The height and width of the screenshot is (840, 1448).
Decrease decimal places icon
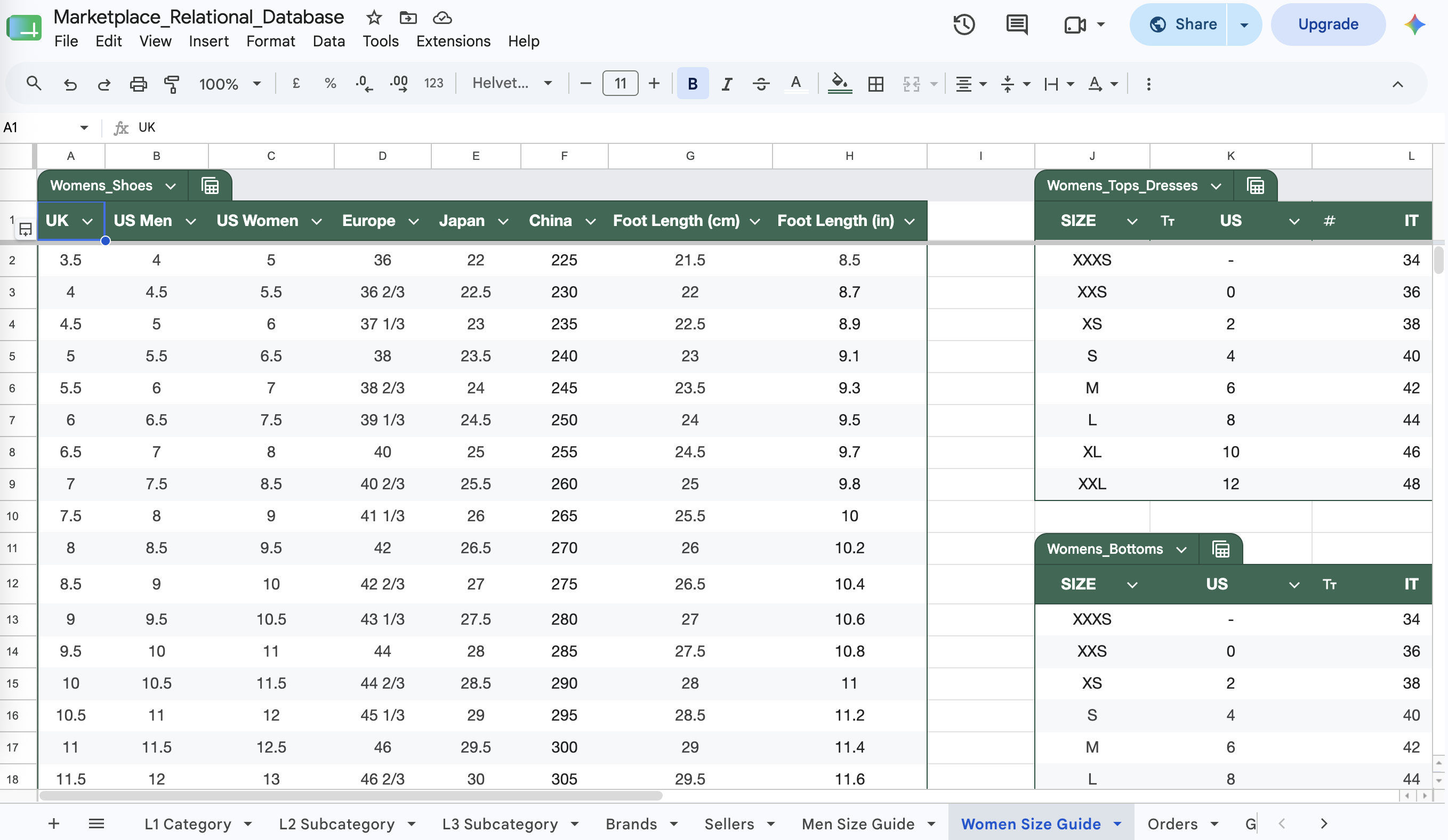(364, 84)
